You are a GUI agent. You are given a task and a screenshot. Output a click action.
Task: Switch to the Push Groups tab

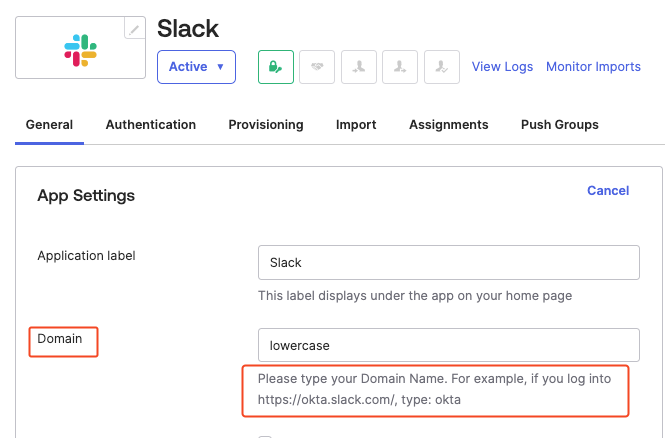pos(560,125)
